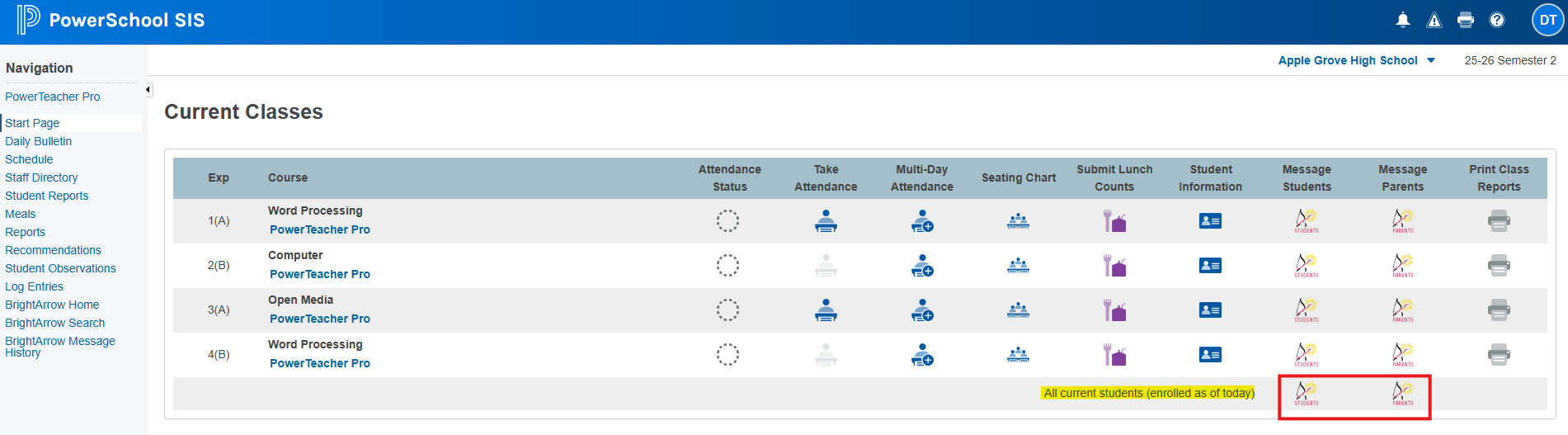
Task: Click the PowerSchool logo icon
Action: (28, 20)
